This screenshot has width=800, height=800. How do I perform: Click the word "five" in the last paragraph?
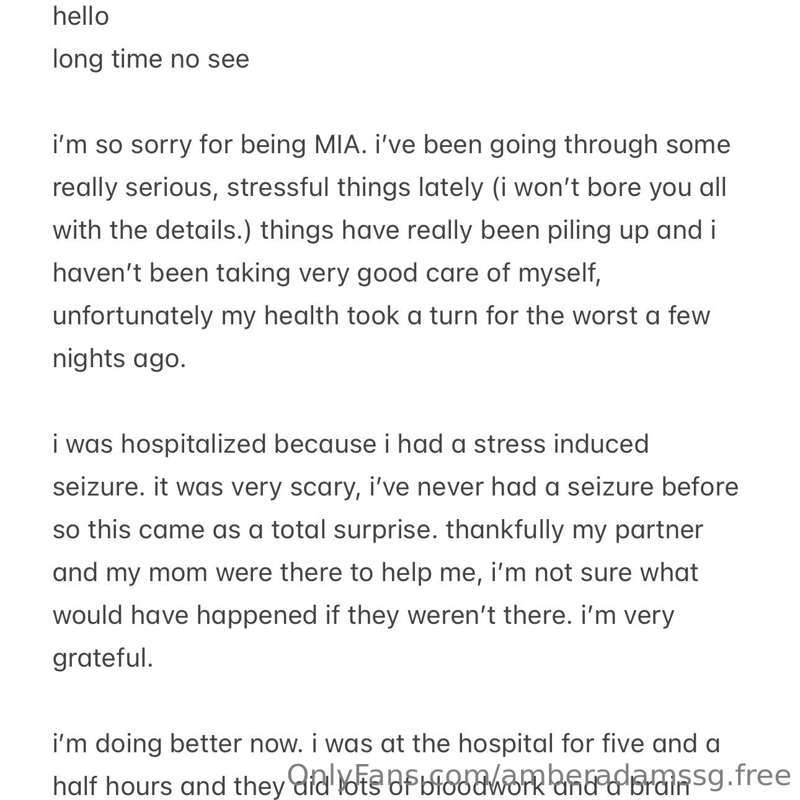(x=623, y=743)
